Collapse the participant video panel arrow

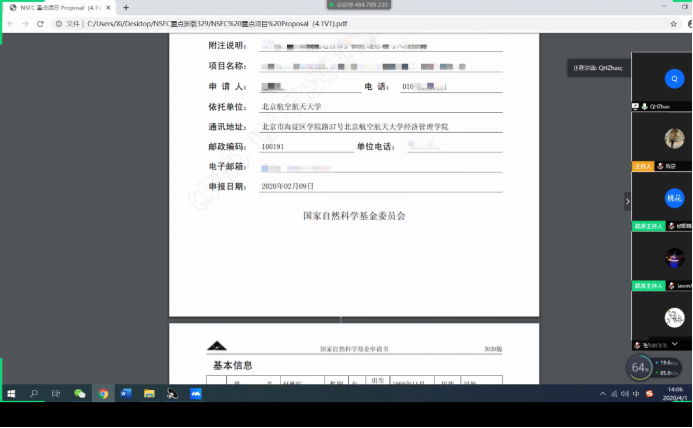tap(628, 201)
